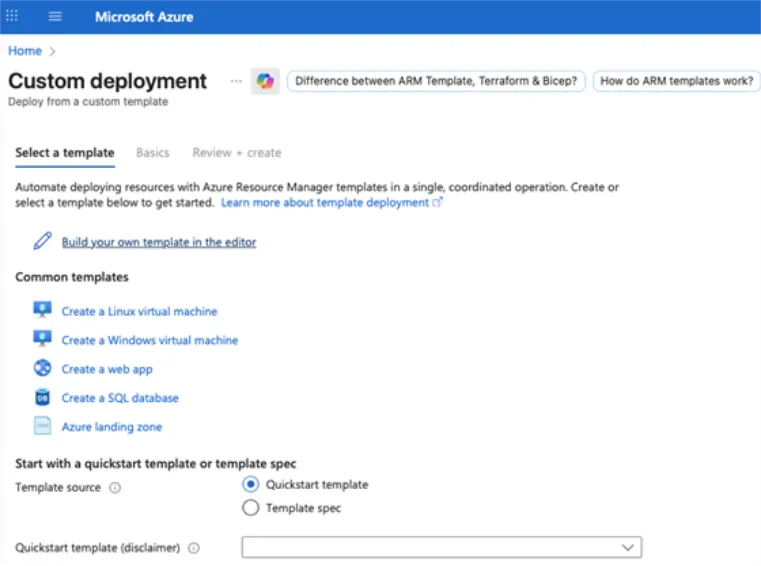Open Create a Linux virtual machine template
The width and height of the screenshot is (761, 566).
coord(139,311)
